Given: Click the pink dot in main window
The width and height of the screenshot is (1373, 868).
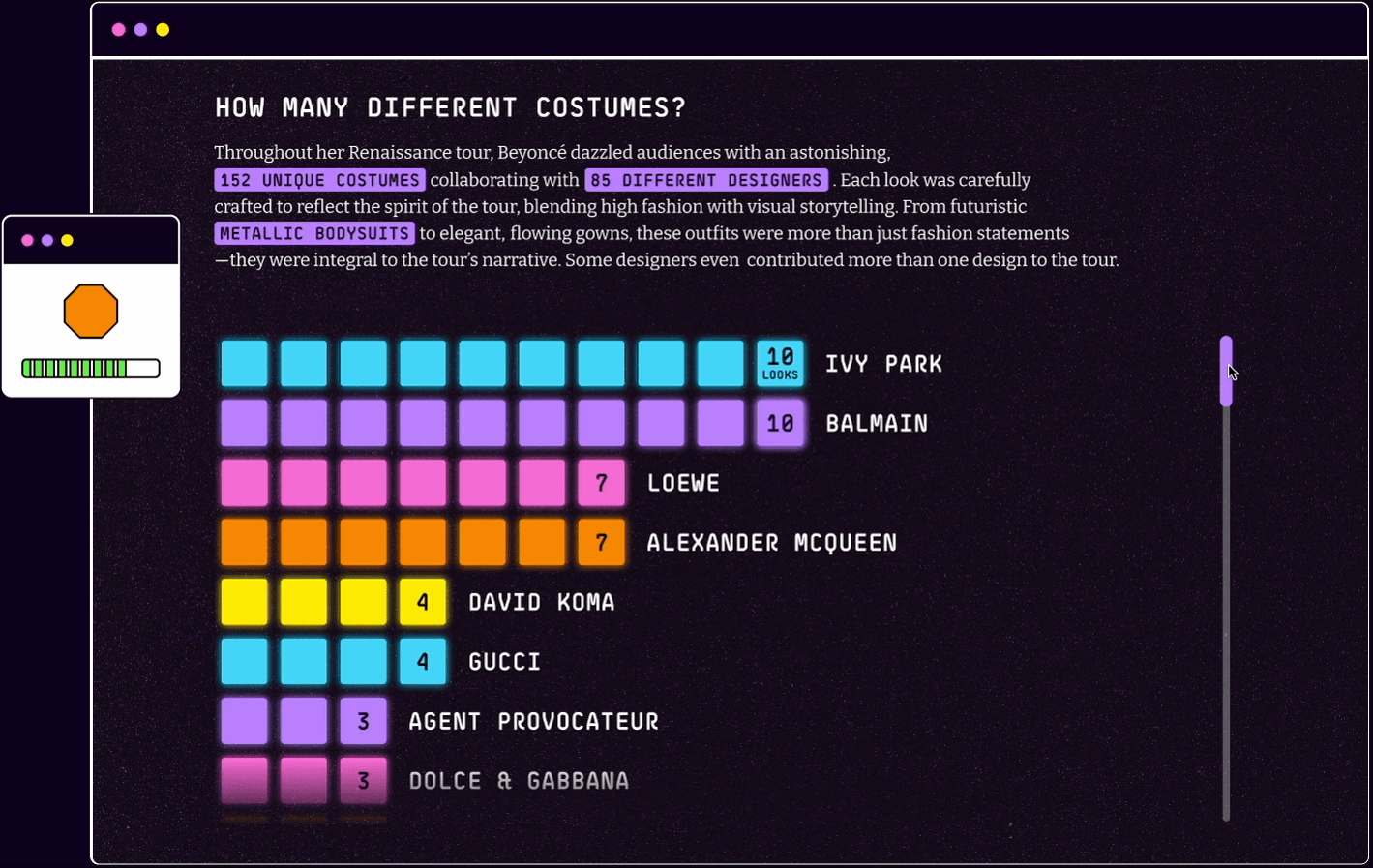Looking at the screenshot, I should point(119,30).
